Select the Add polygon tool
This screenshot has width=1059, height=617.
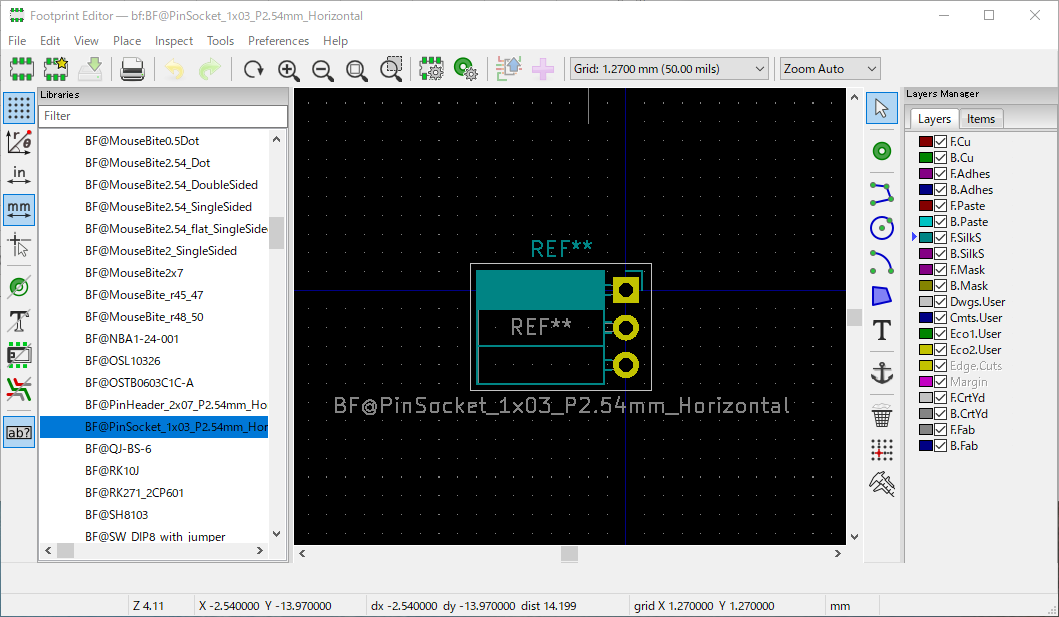coord(881,296)
